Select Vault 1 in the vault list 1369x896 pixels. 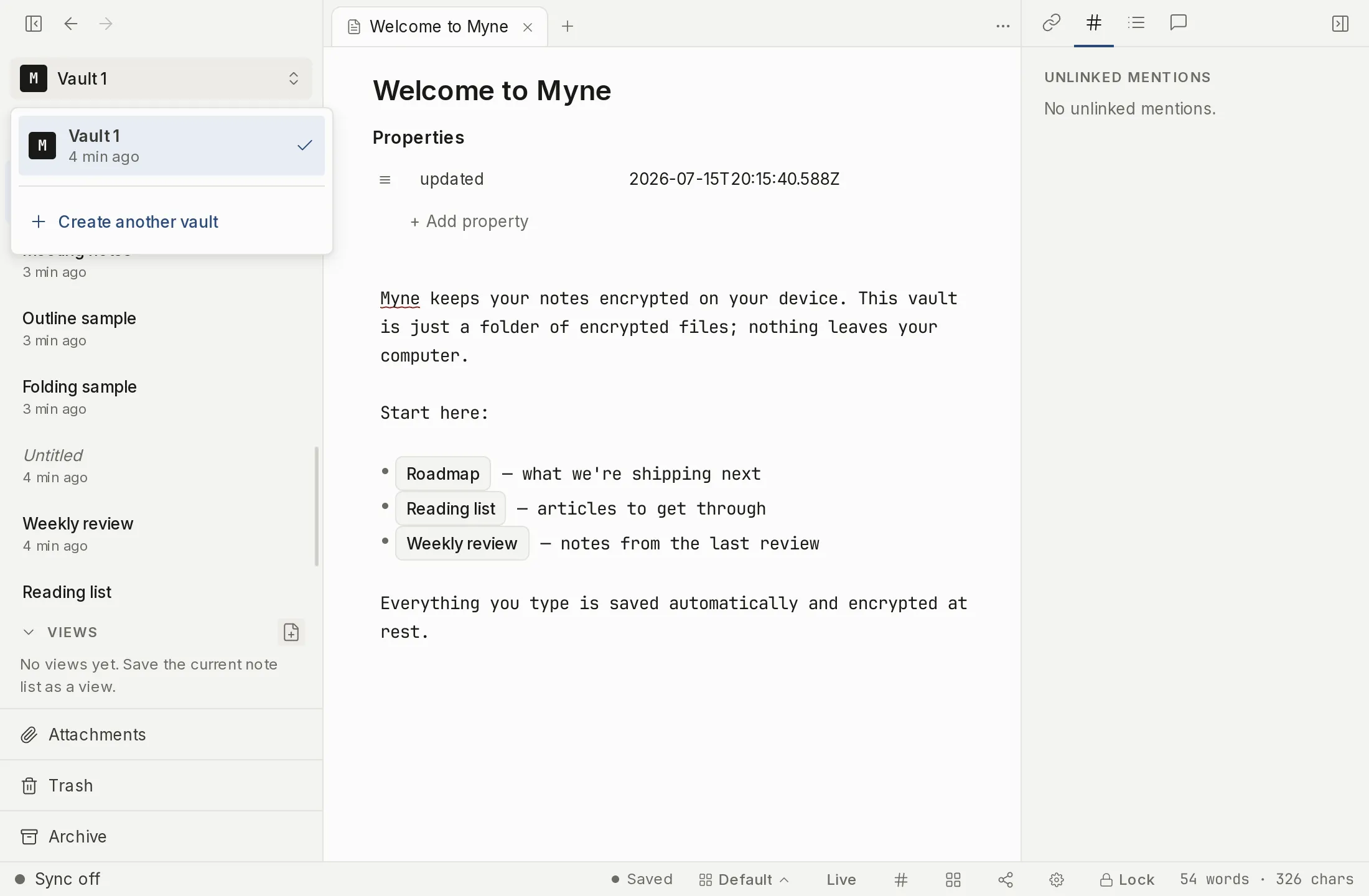172,146
